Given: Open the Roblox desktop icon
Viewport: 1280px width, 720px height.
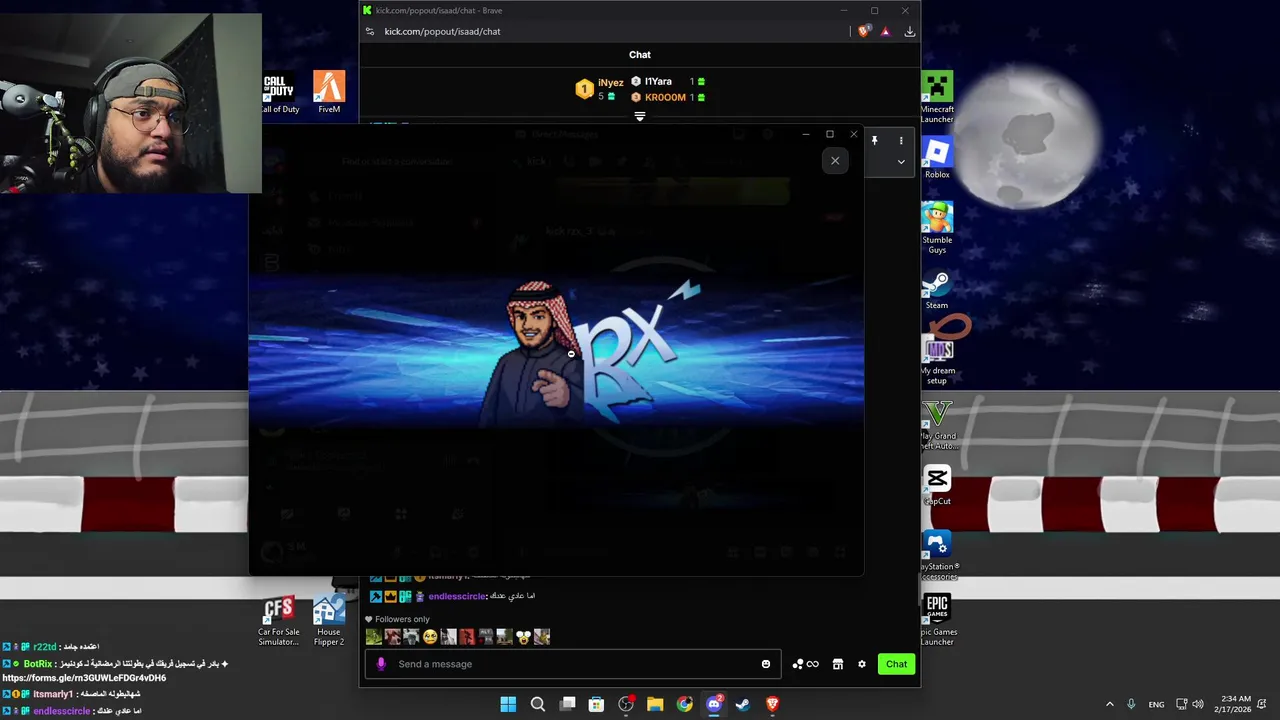Looking at the screenshot, I should (x=937, y=158).
